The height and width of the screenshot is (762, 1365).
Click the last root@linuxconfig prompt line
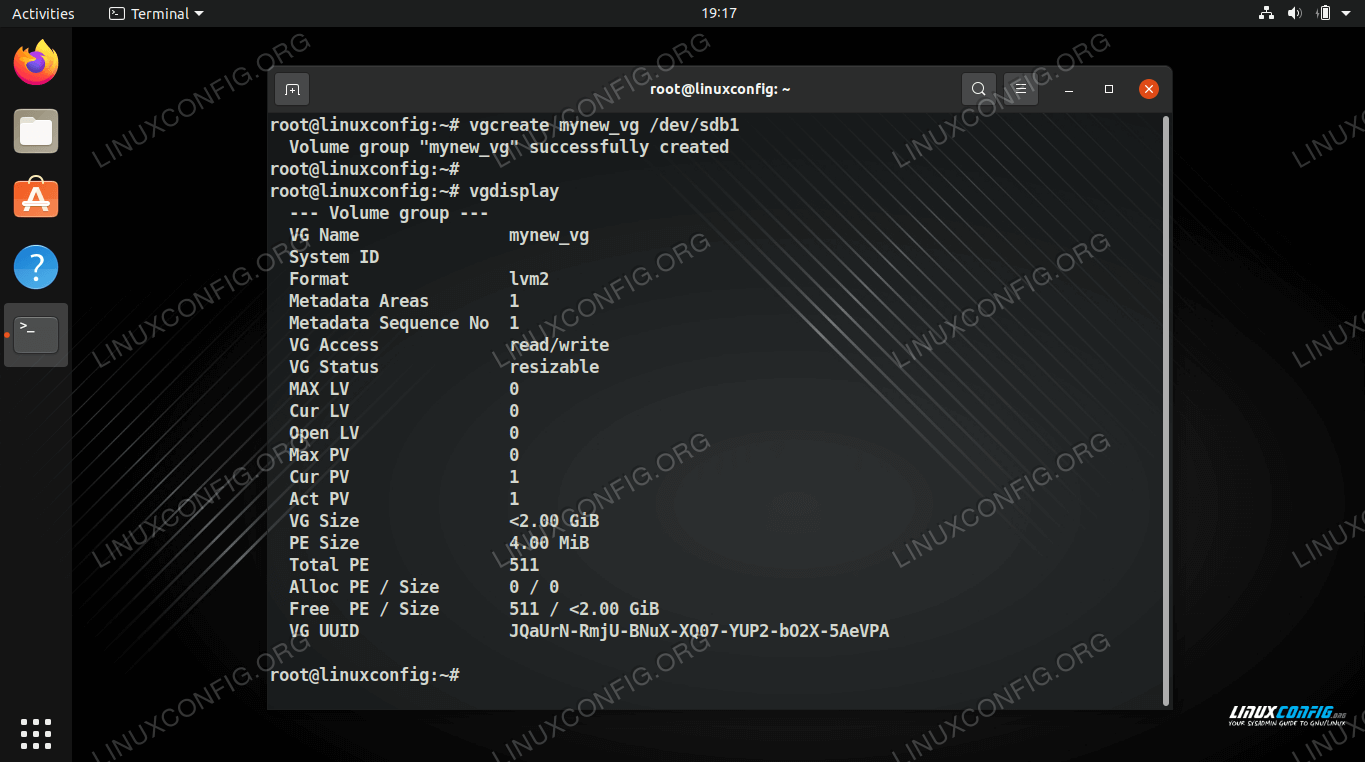[x=365, y=675]
